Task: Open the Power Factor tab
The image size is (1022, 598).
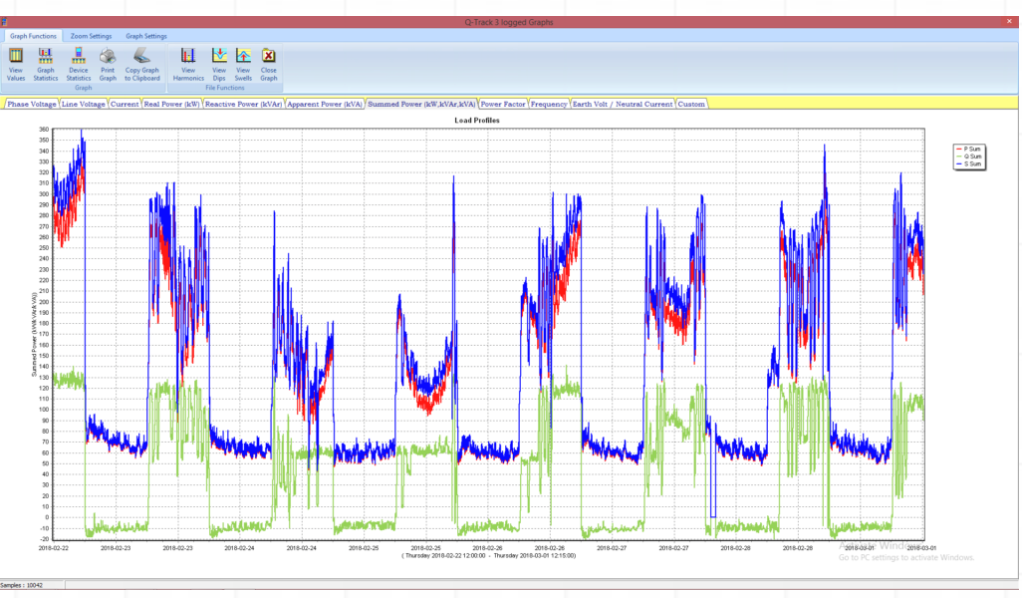Action: click(x=503, y=104)
